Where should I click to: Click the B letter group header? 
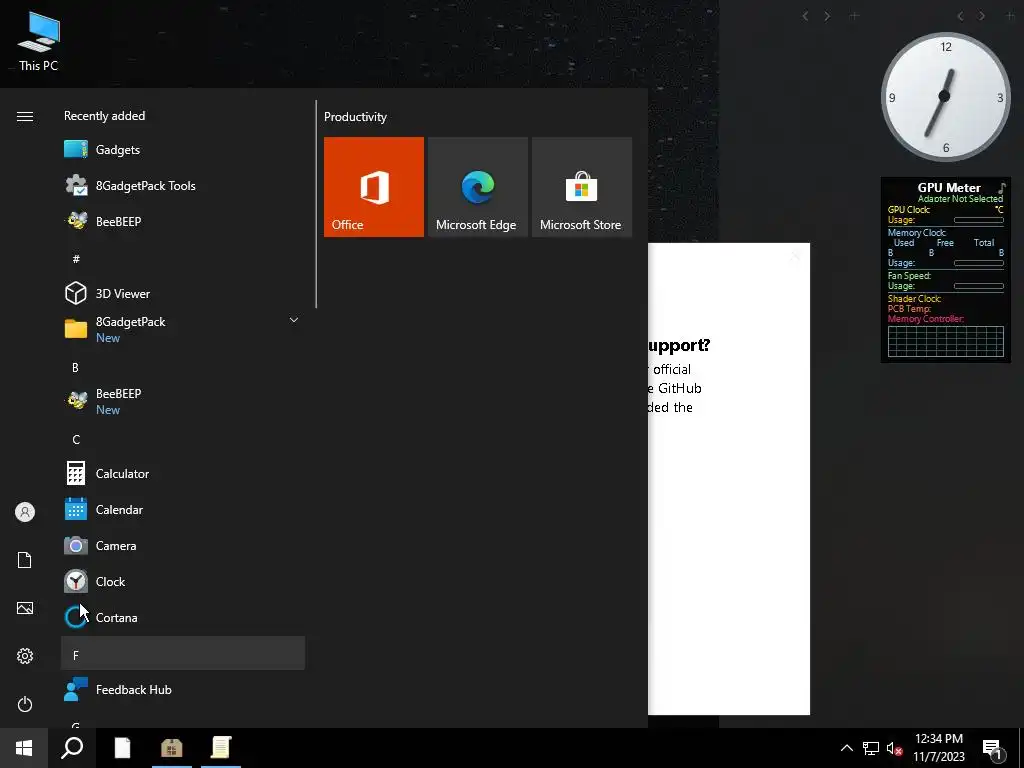tap(183, 368)
